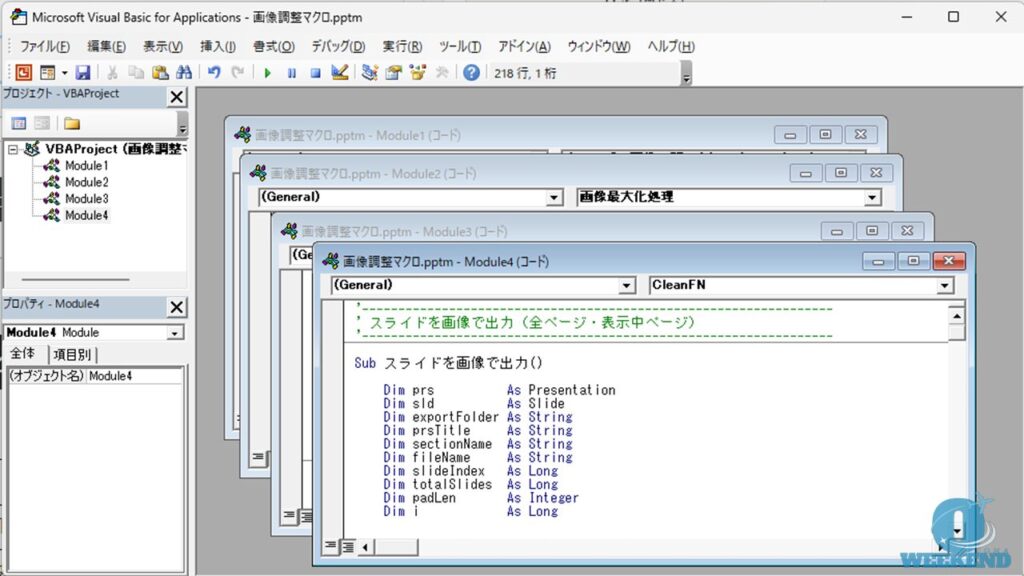The image size is (1024, 576).
Task: Select the VBAProject root node
Action: [116, 149]
